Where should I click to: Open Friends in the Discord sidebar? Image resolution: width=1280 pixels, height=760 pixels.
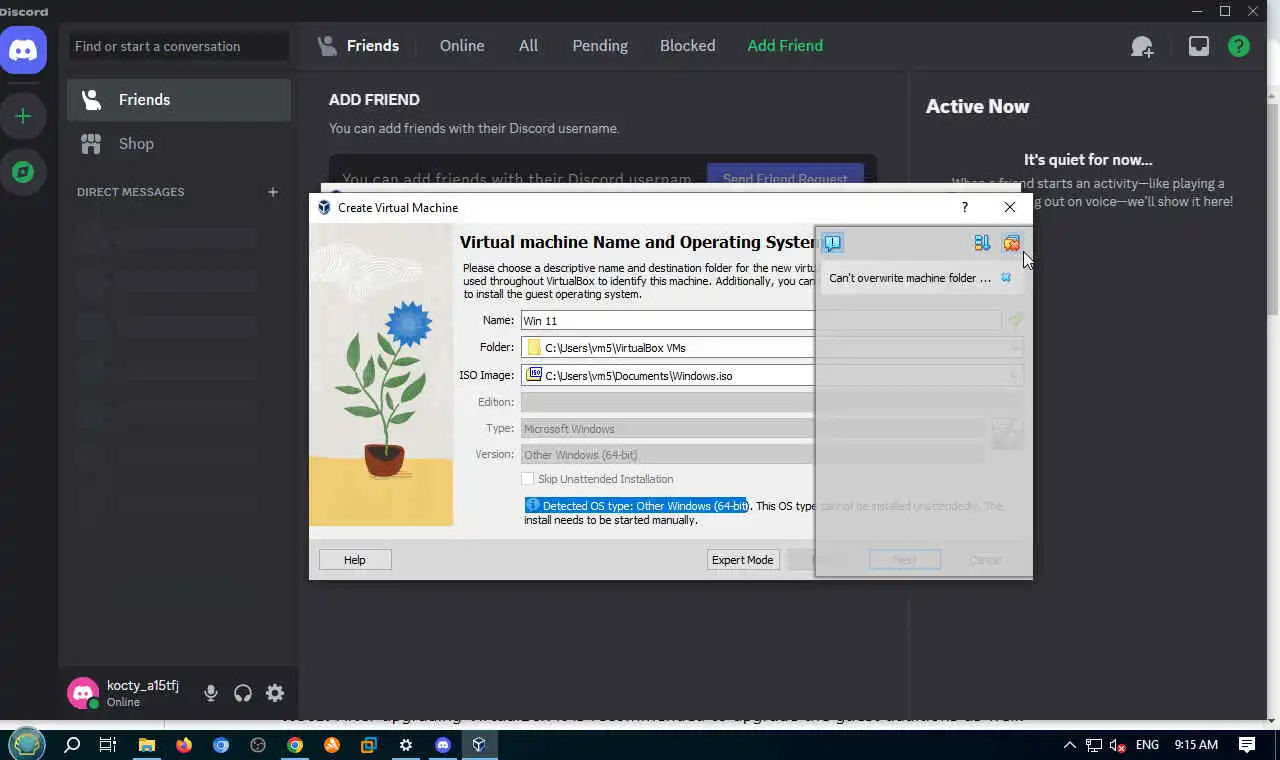click(179, 100)
